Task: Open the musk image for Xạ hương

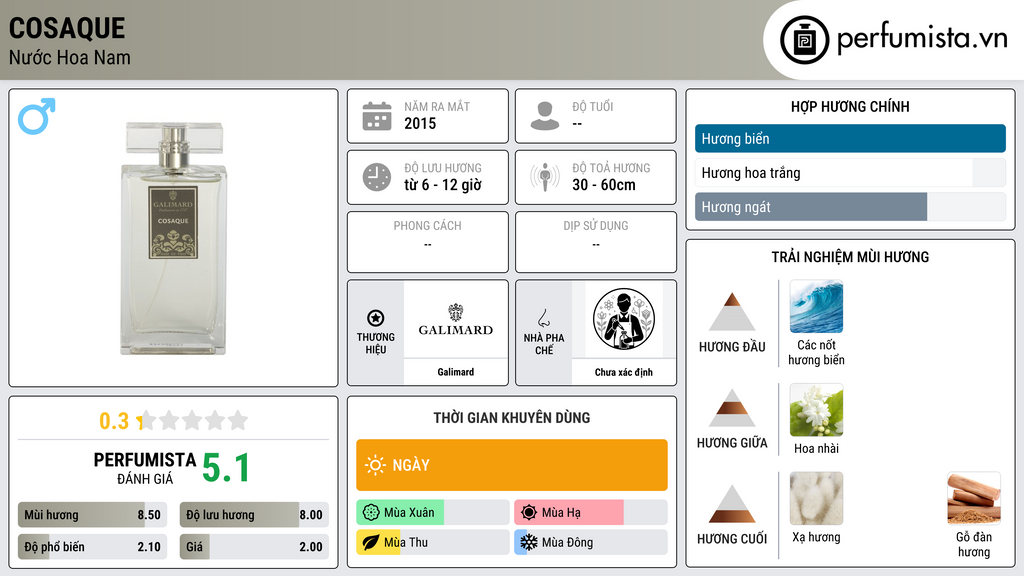Action: click(816, 498)
